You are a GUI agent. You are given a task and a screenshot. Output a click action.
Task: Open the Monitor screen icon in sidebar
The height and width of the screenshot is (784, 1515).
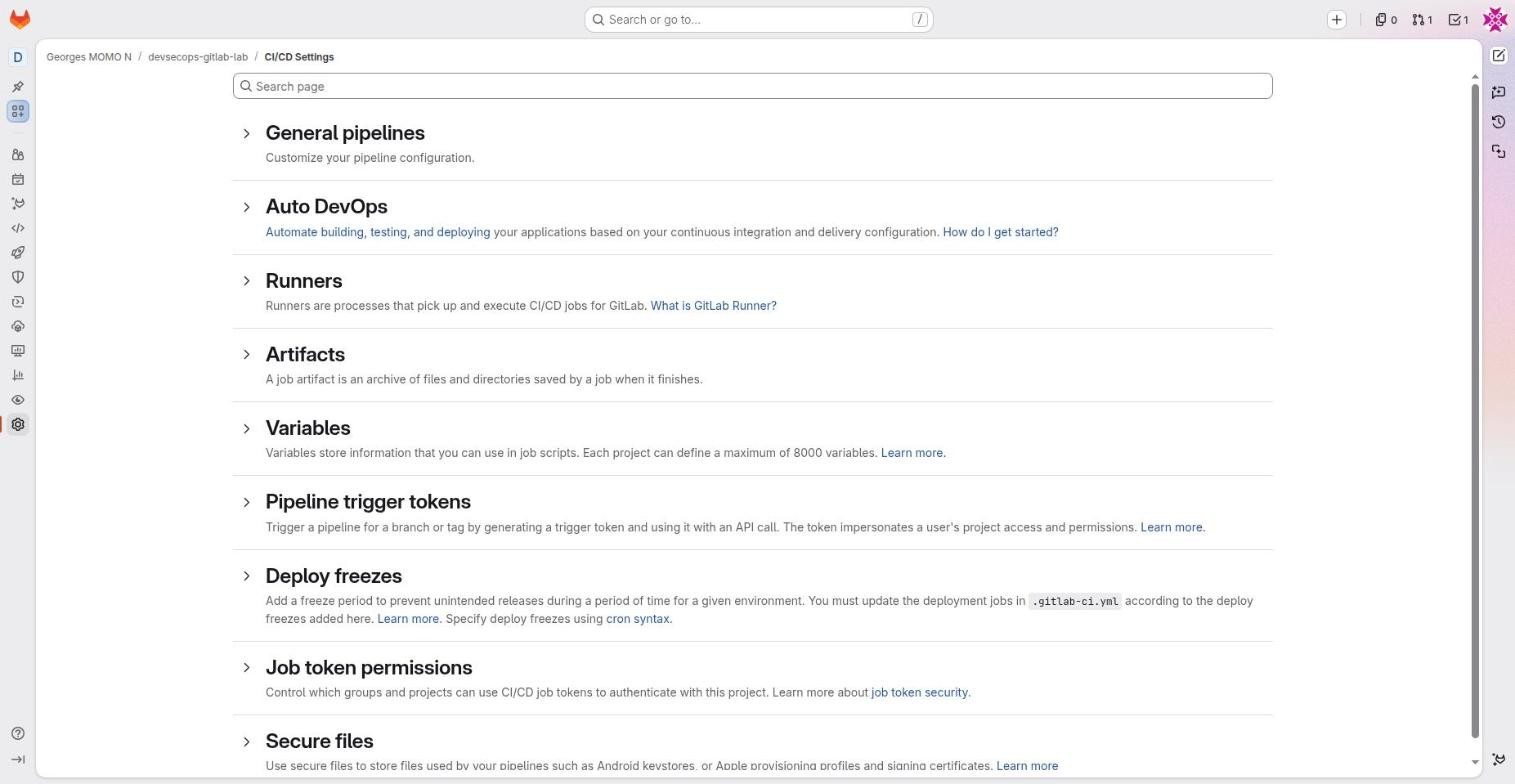(18, 351)
